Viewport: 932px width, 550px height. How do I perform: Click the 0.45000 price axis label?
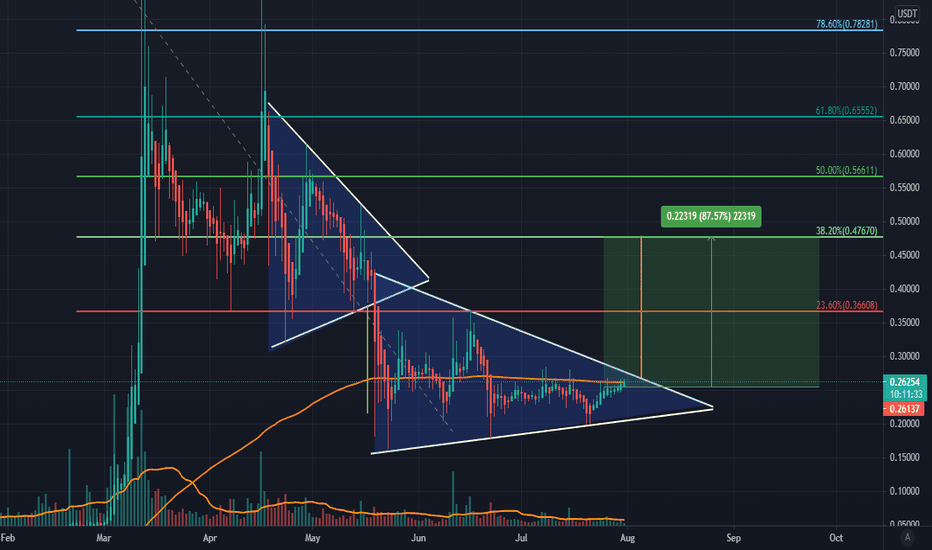click(905, 255)
